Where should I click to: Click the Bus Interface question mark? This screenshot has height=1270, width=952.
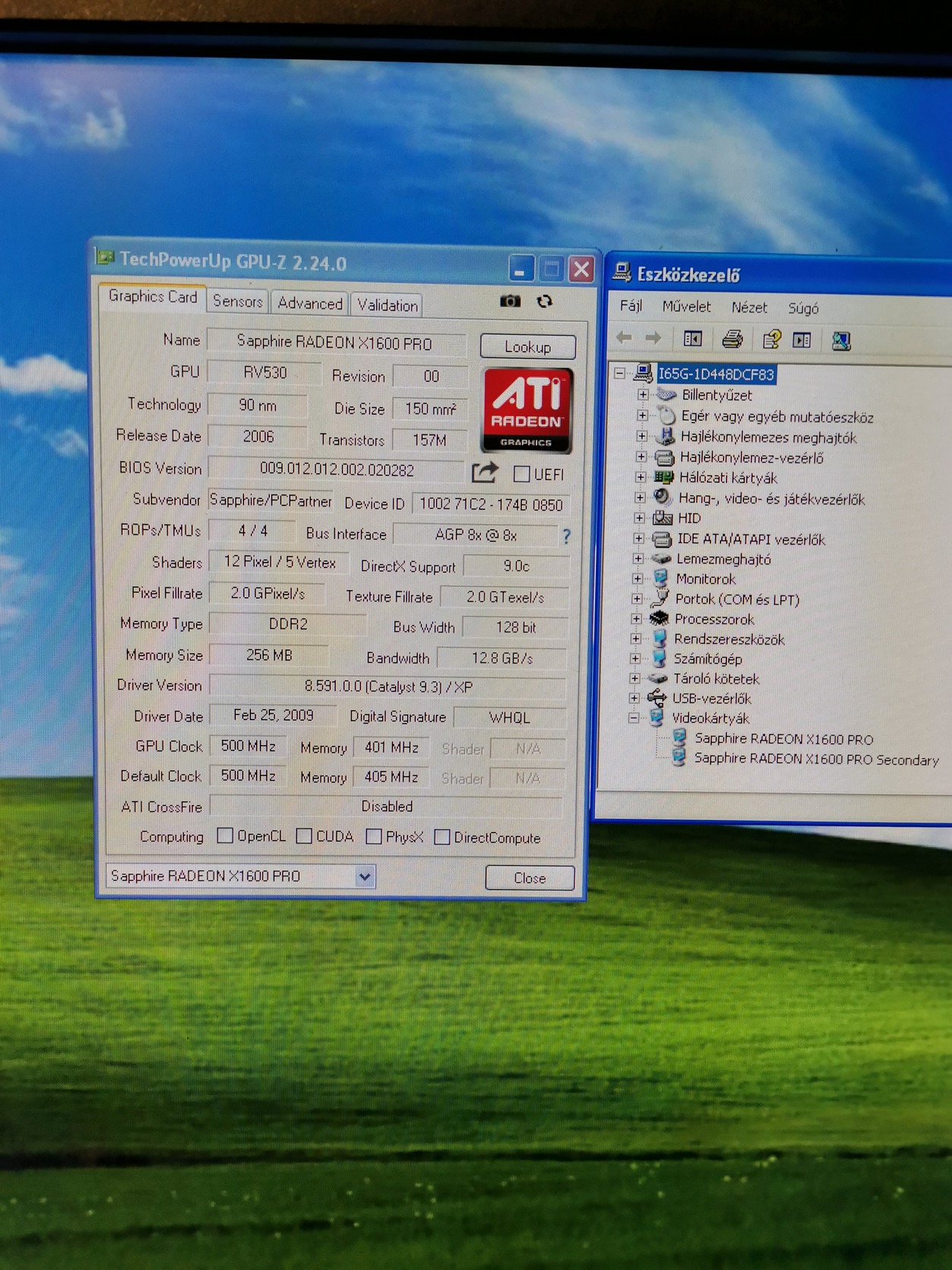[x=566, y=536]
